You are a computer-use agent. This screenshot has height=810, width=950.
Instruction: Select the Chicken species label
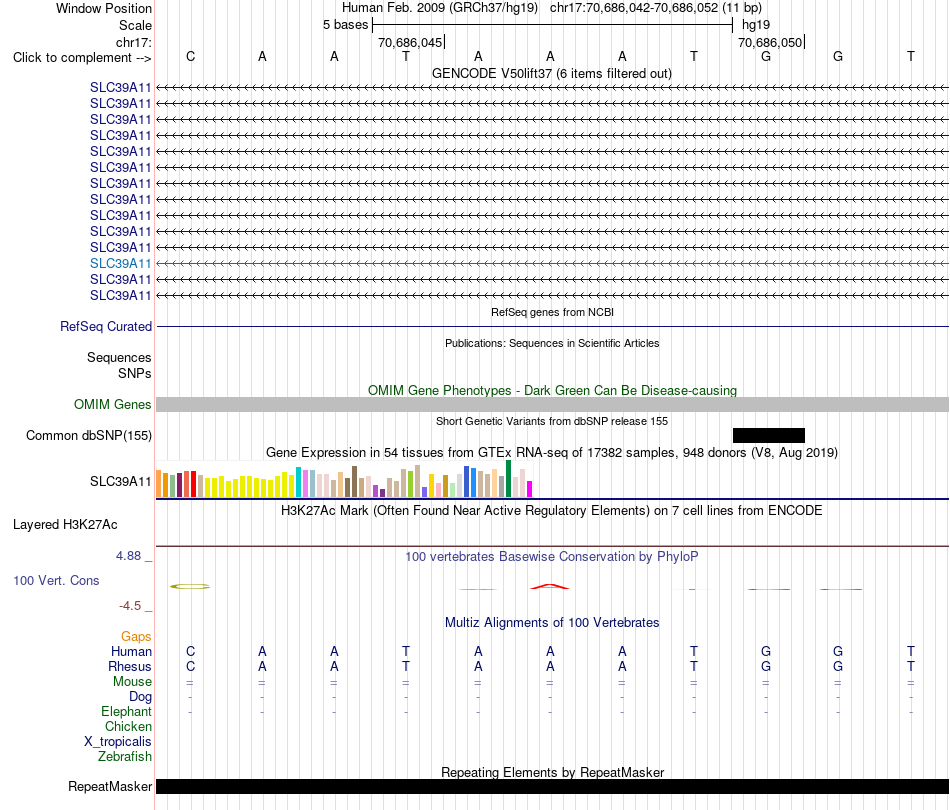click(x=128, y=726)
